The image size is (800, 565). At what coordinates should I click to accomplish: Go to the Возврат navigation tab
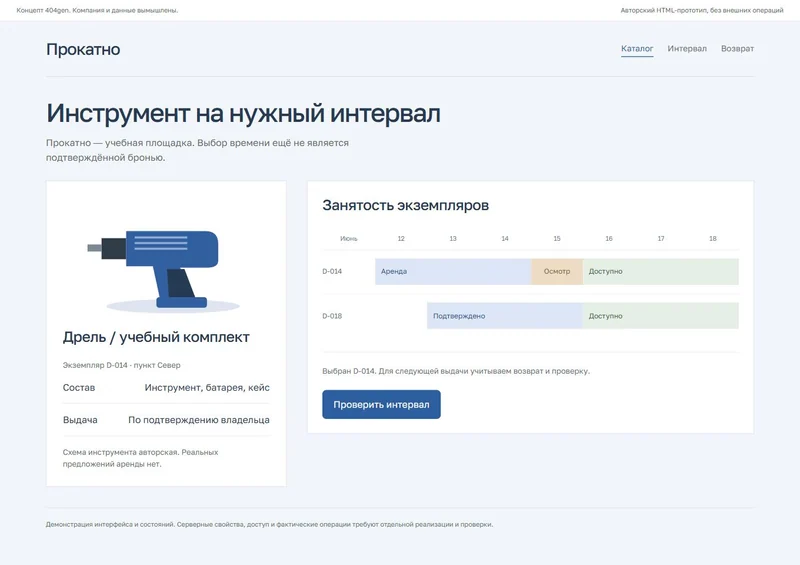pyautogui.click(x=737, y=48)
